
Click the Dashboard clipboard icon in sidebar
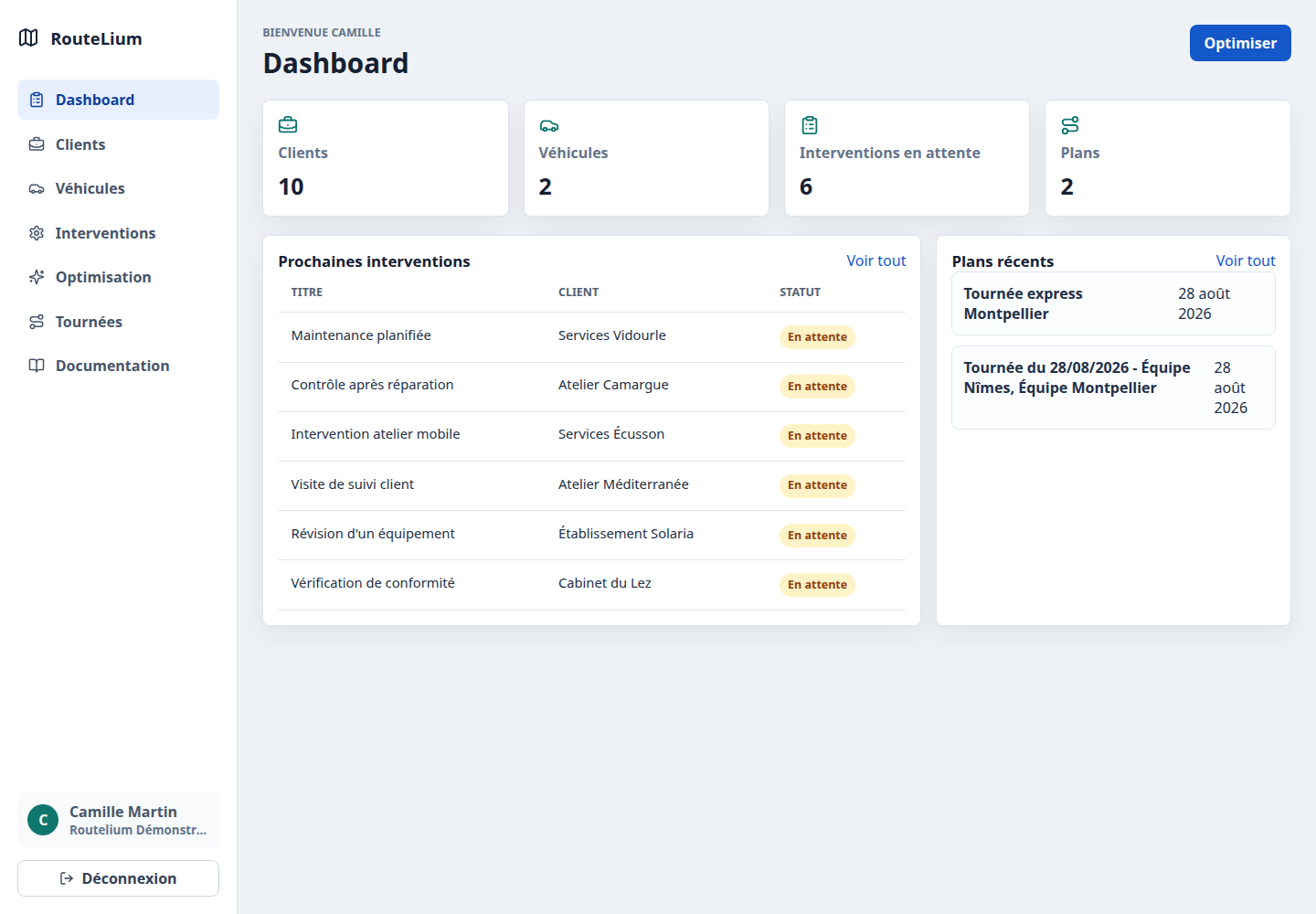click(37, 100)
